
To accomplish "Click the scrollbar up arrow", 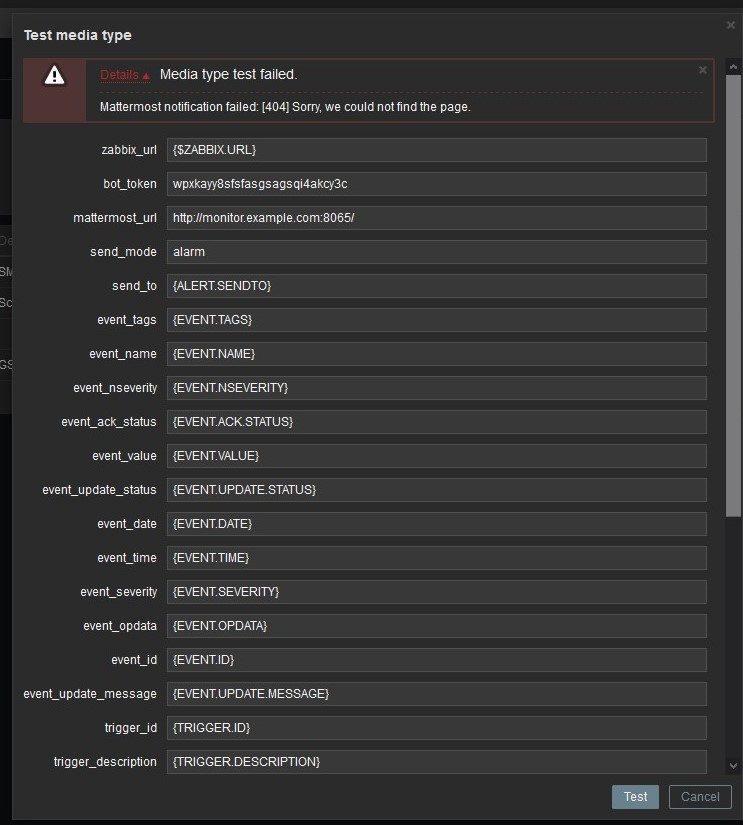I will (x=733, y=66).
